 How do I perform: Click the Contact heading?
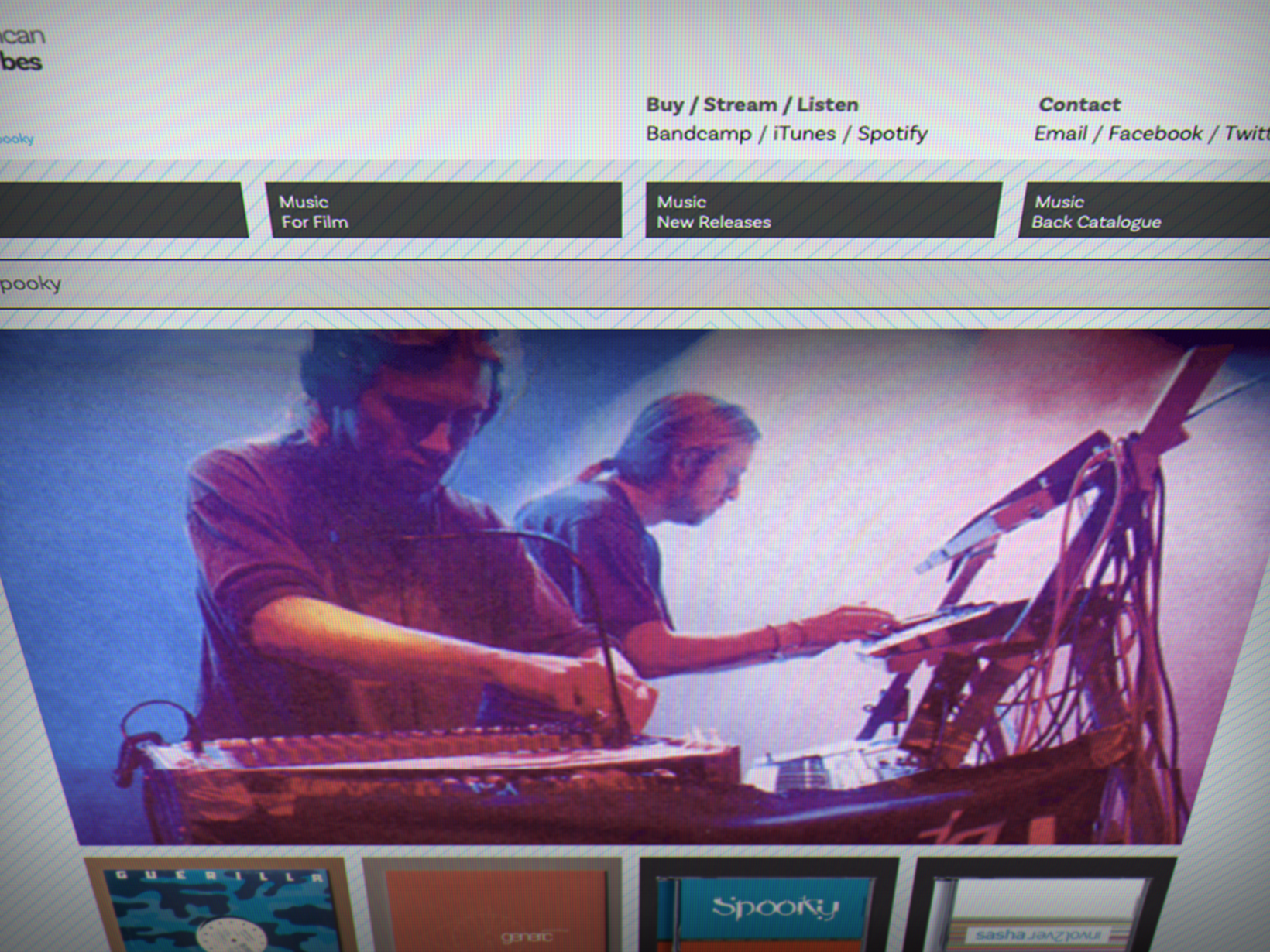(x=1079, y=104)
